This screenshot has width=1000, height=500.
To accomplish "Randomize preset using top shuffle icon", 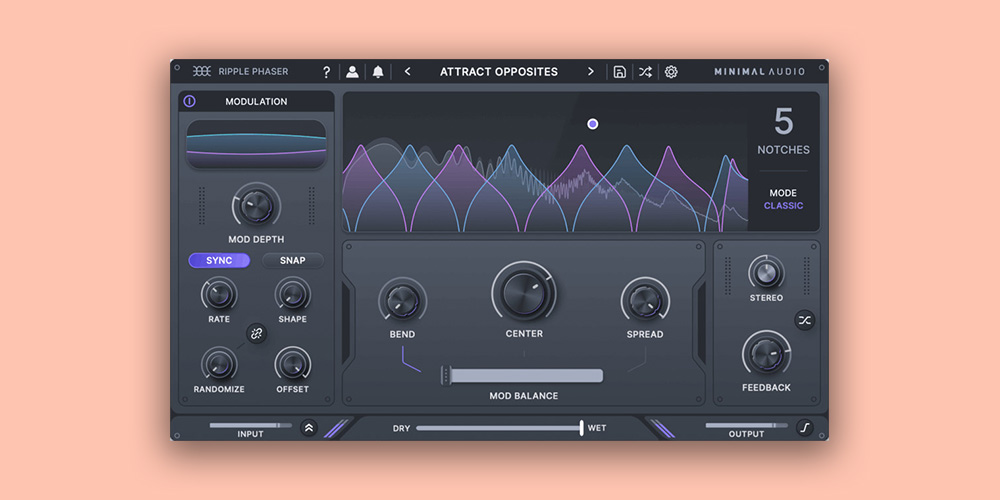I will click(x=645, y=72).
